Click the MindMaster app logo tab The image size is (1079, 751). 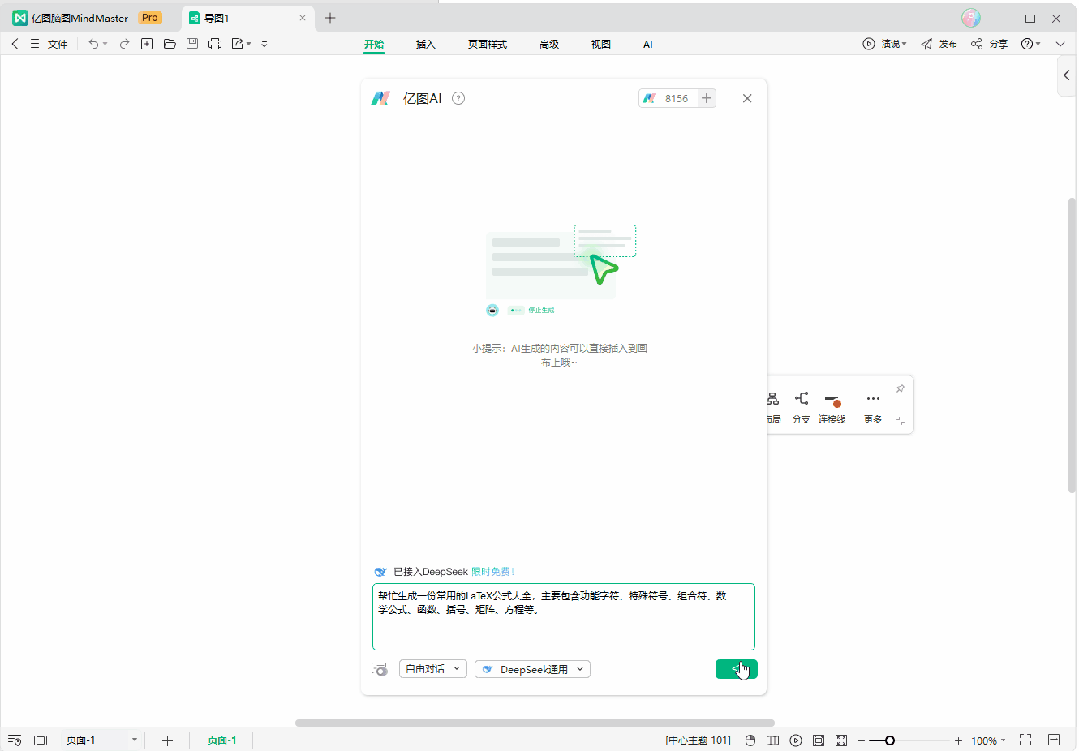[x=70, y=18]
